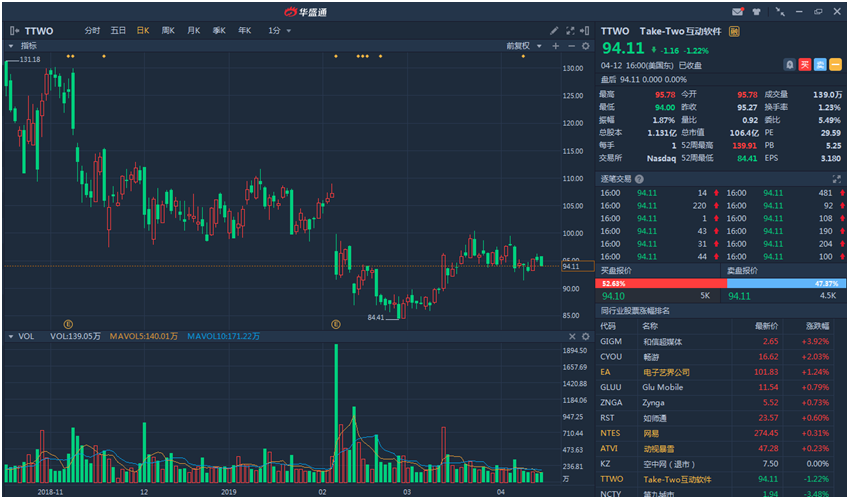Zoom in chart with plus icon
Screen dimensions: 849x499
pyautogui.click(x=556, y=46)
